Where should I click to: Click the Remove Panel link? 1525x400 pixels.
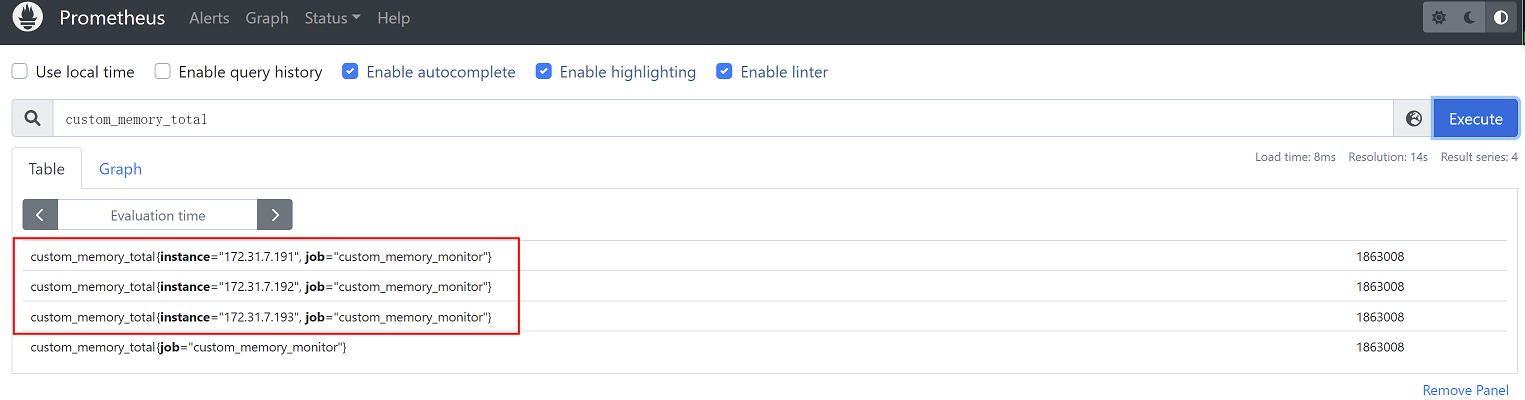(x=1465, y=390)
